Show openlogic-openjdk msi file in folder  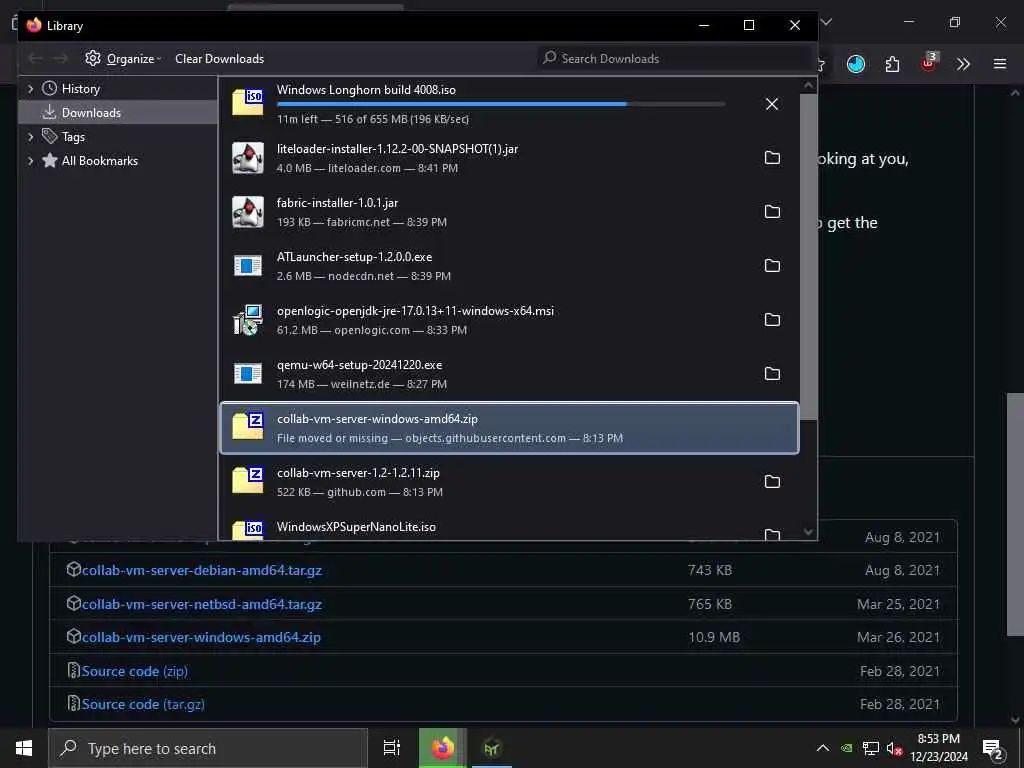772,319
